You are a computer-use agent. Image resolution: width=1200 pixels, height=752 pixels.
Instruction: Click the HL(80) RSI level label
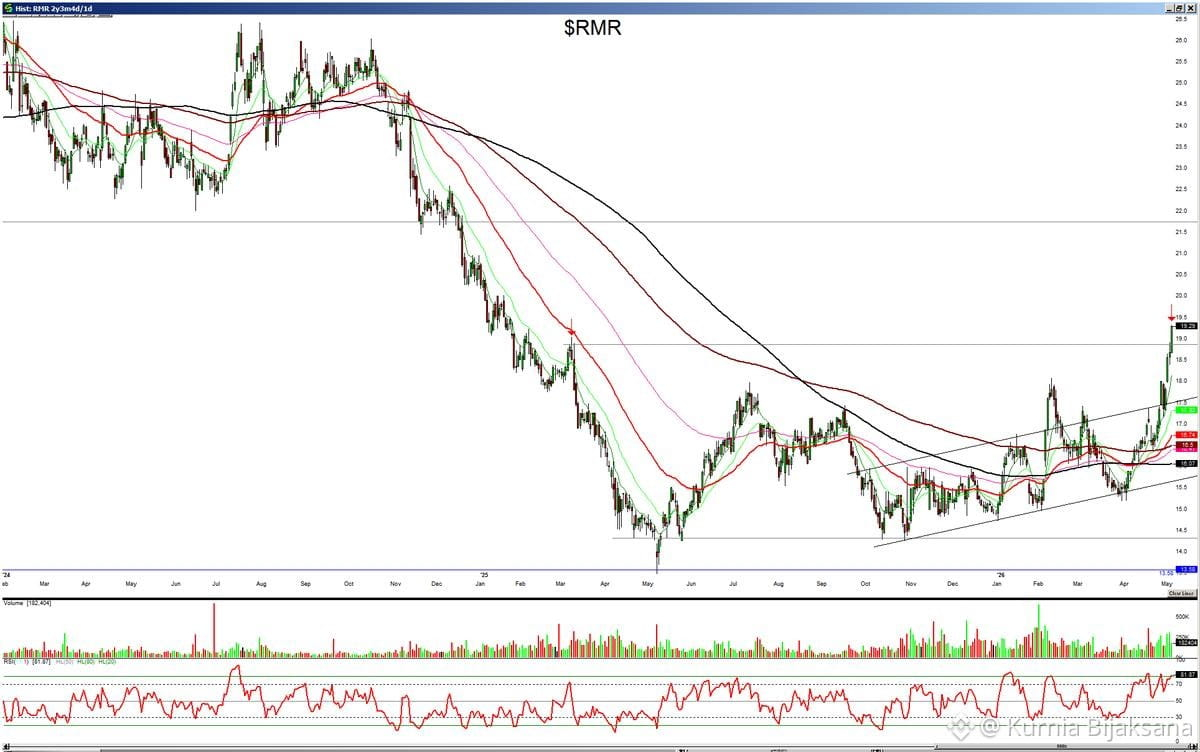tap(86, 662)
